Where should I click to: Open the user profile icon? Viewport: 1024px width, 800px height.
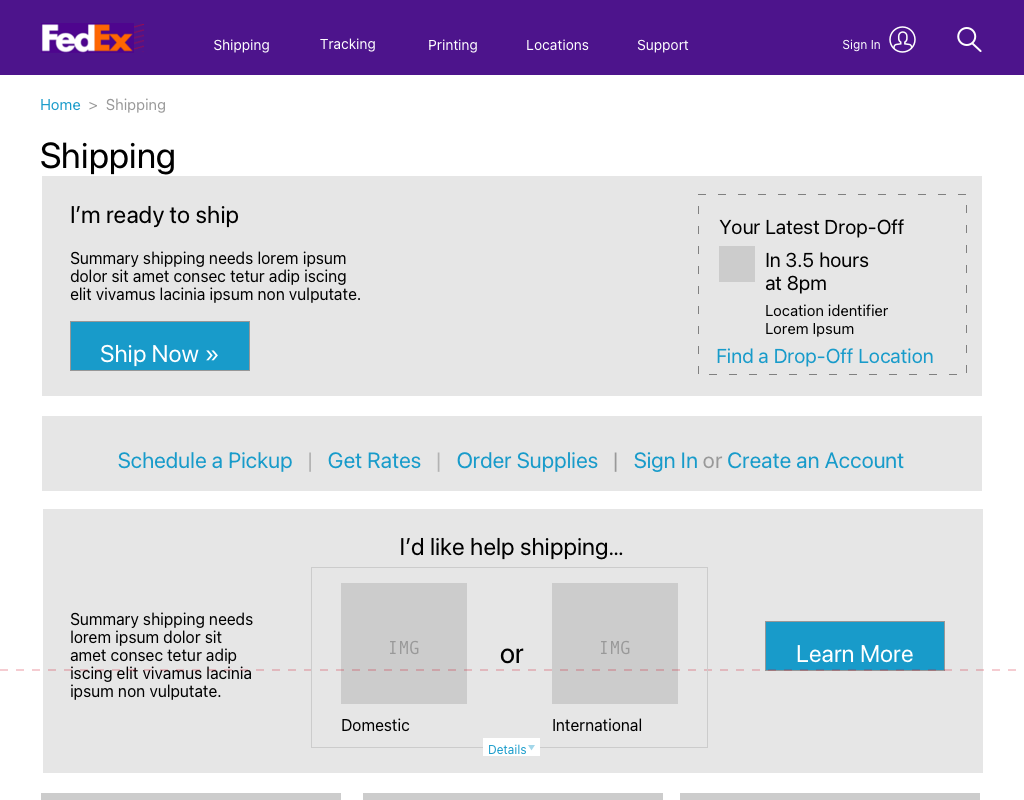[902, 40]
